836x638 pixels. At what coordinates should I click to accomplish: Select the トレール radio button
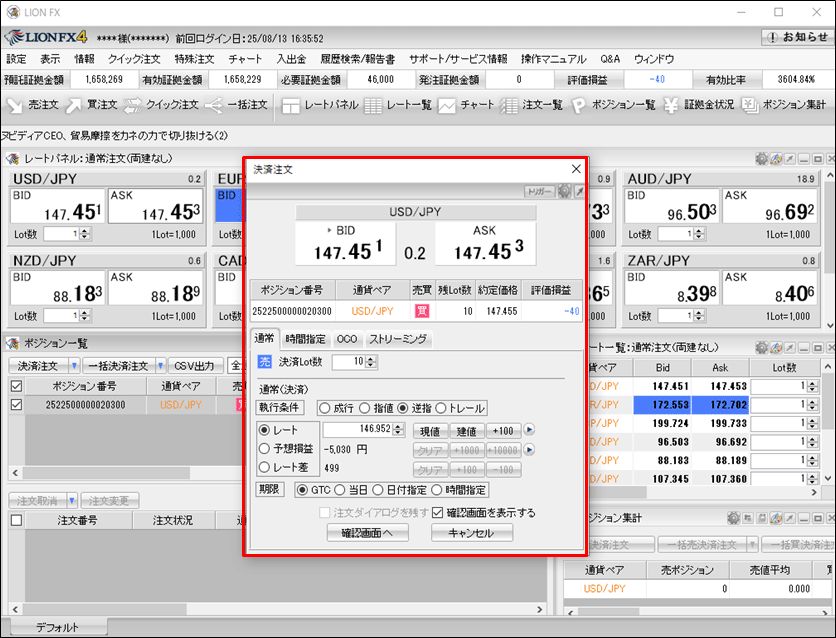coord(441,408)
